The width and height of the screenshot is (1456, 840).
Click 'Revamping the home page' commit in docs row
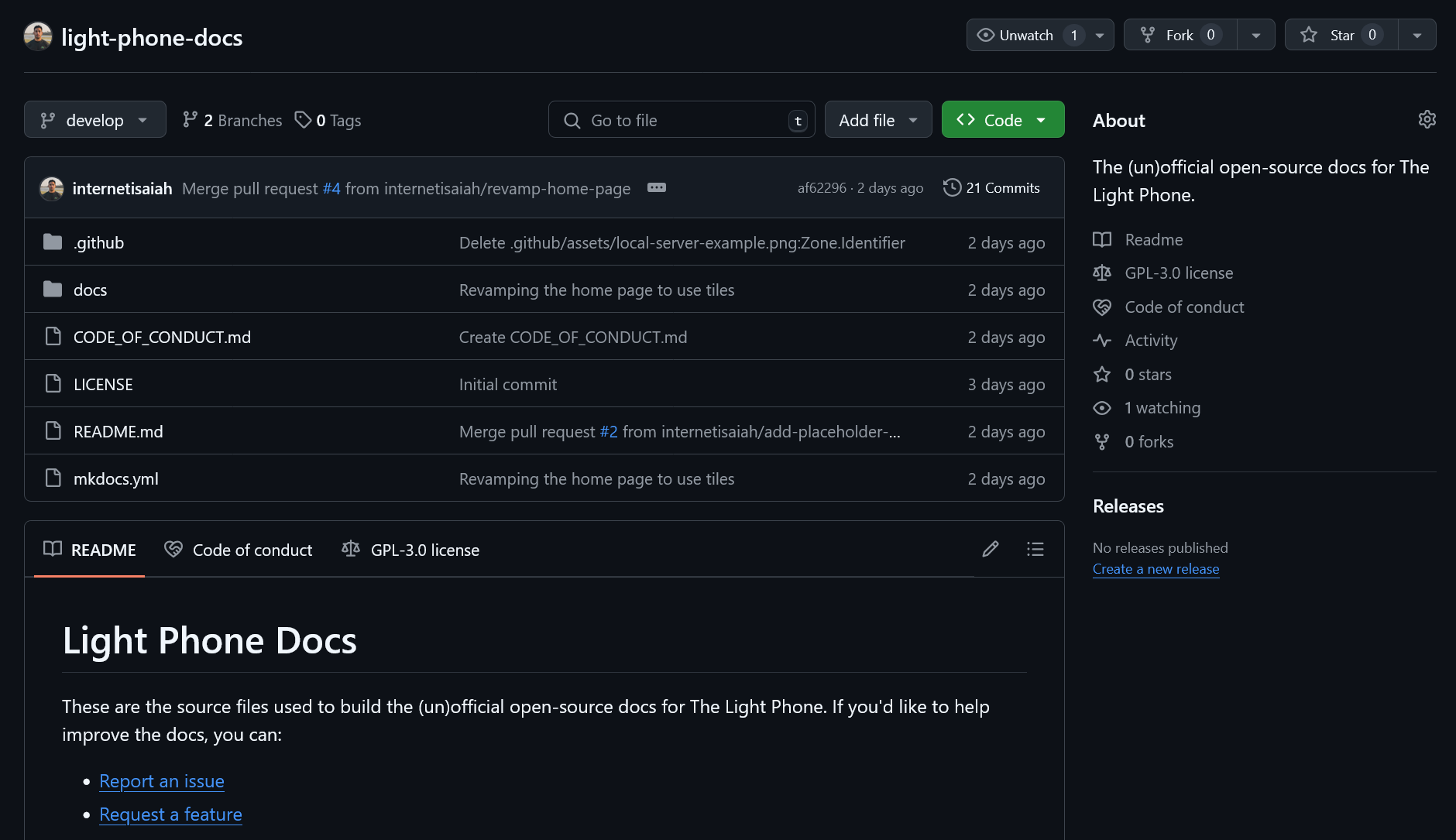coord(596,290)
